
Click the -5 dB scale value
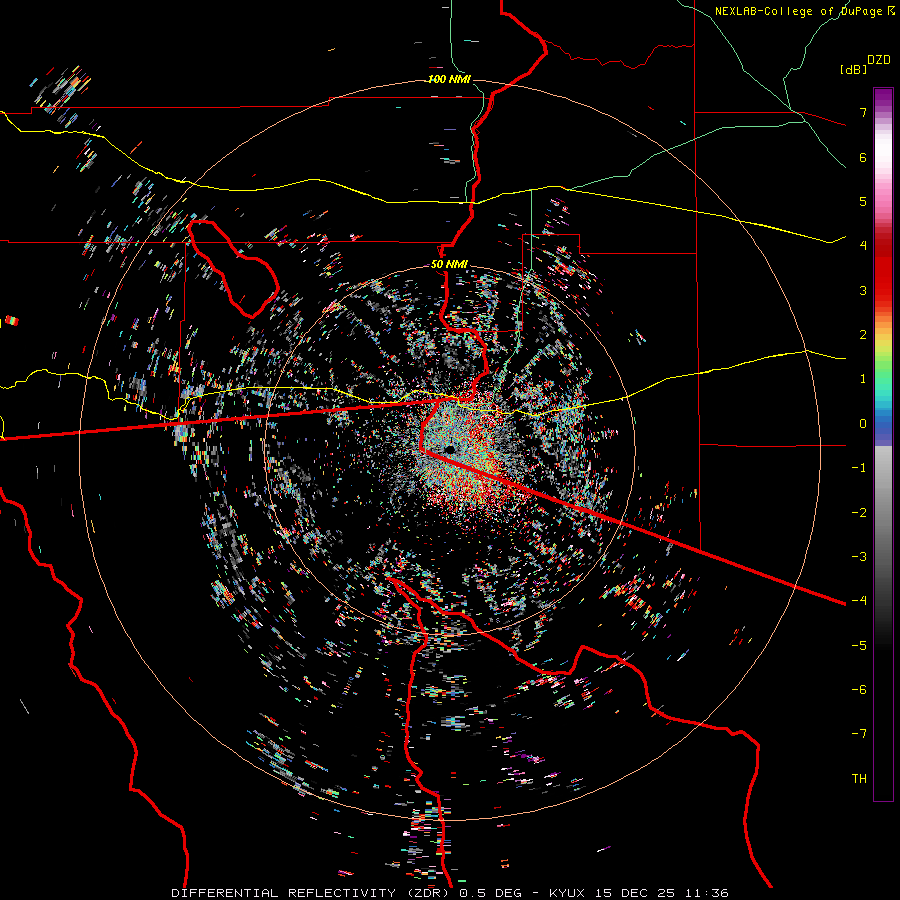tap(859, 646)
